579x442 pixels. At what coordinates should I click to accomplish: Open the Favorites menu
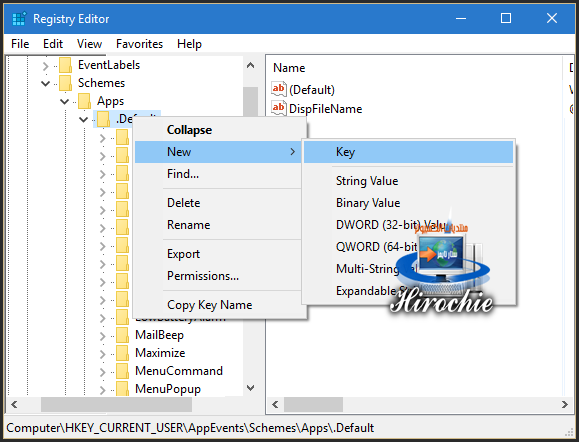pyautogui.click(x=139, y=44)
